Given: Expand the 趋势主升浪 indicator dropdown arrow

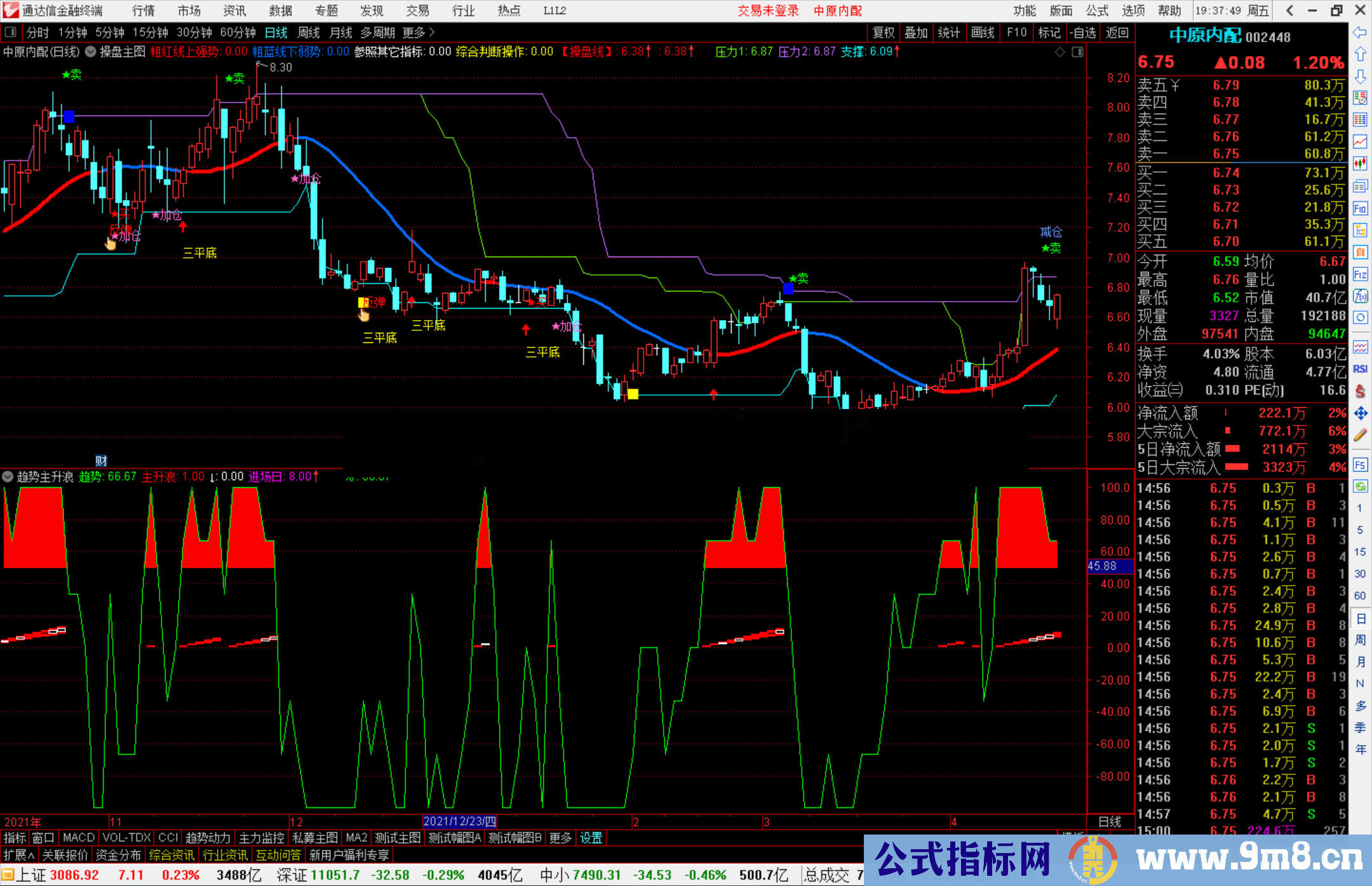Looking at the screenshot, I should [8, 476].
